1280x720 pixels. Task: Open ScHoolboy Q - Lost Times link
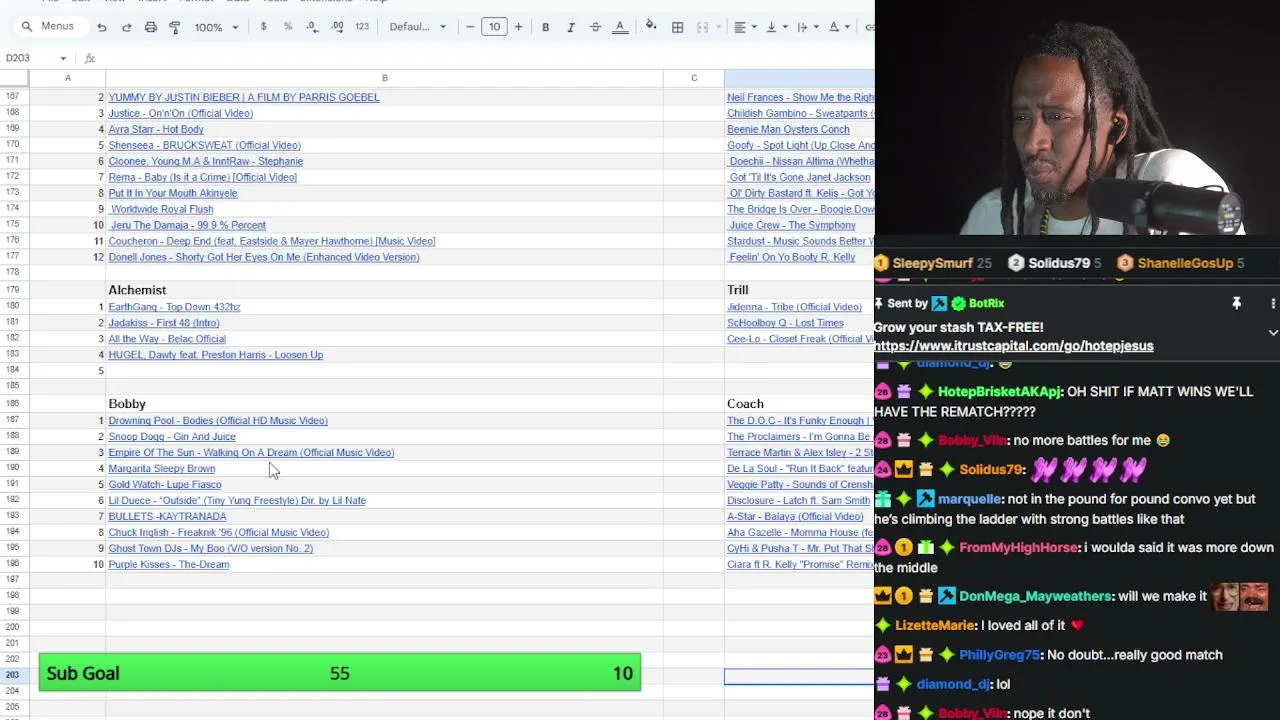(x=785, y=323)
